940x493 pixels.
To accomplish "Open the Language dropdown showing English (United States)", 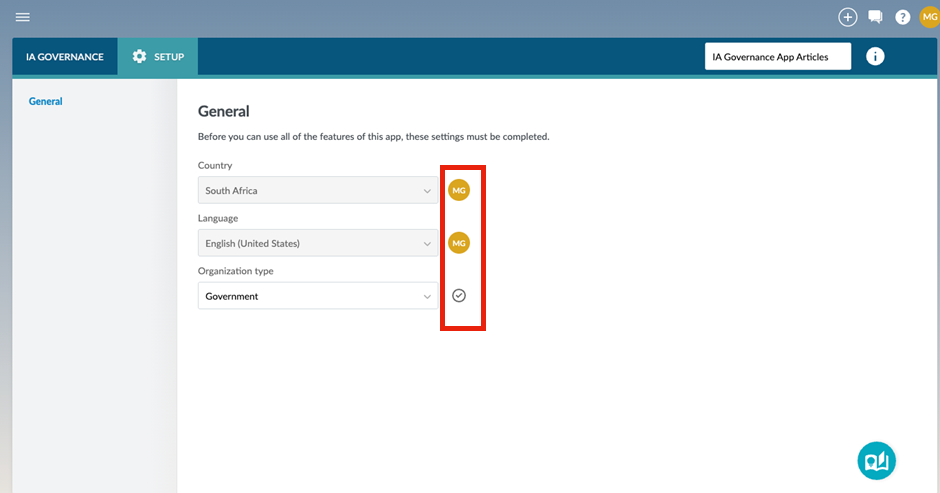I will pyautogui.click(x=310, y=243).
